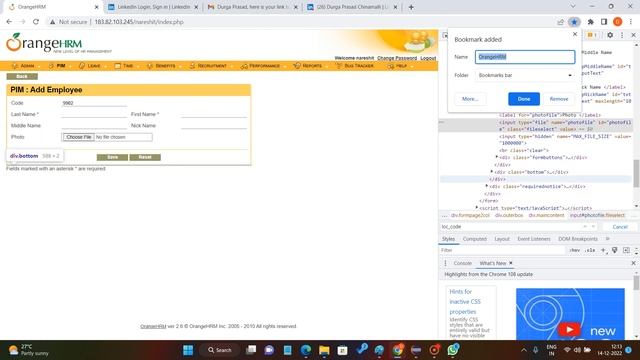640x360 pixels.
Task: Open File Explorer from taskbar
Action: coord(324,350)
